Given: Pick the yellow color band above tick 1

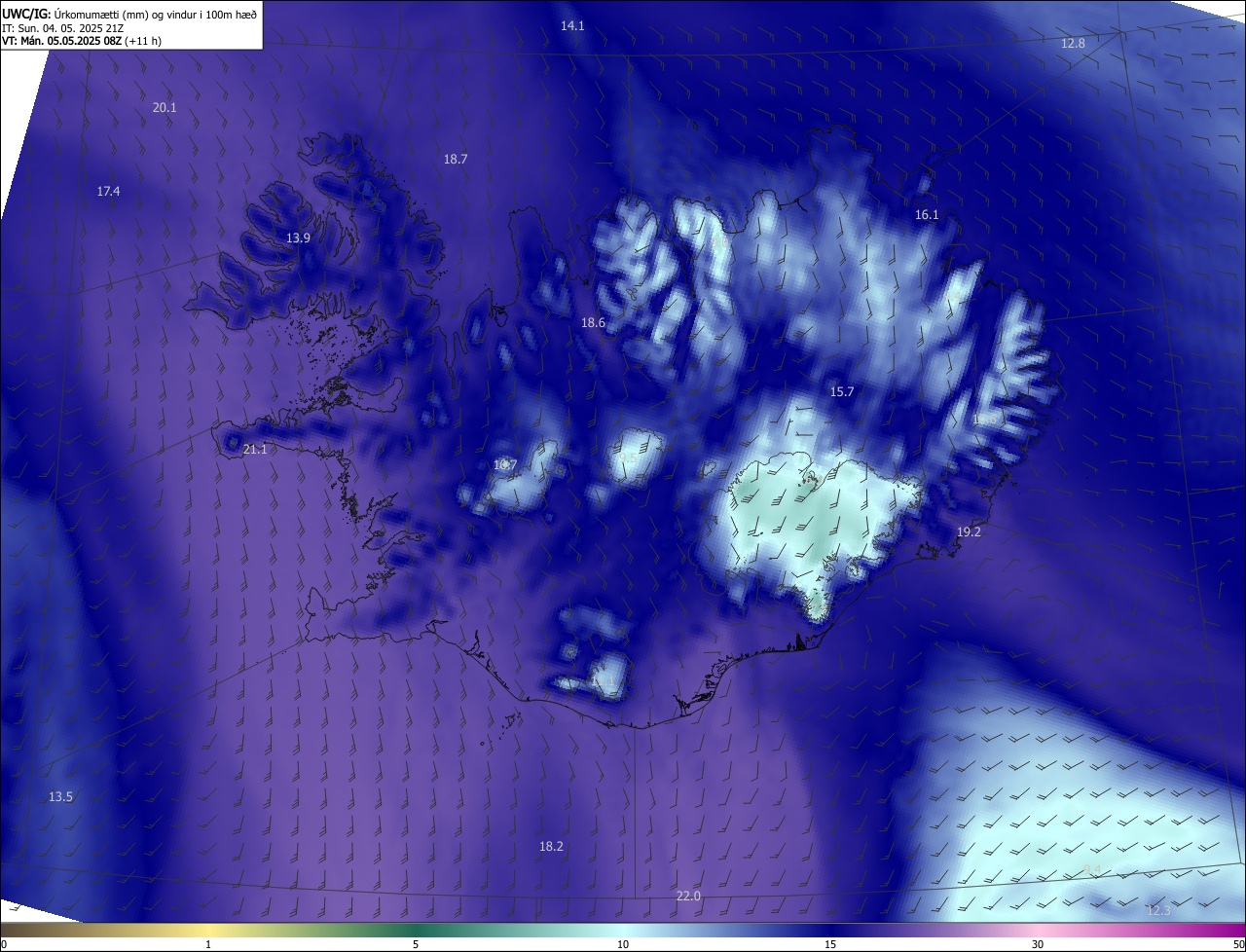Looking at the screenshot, I should click(x=208, y=930).
